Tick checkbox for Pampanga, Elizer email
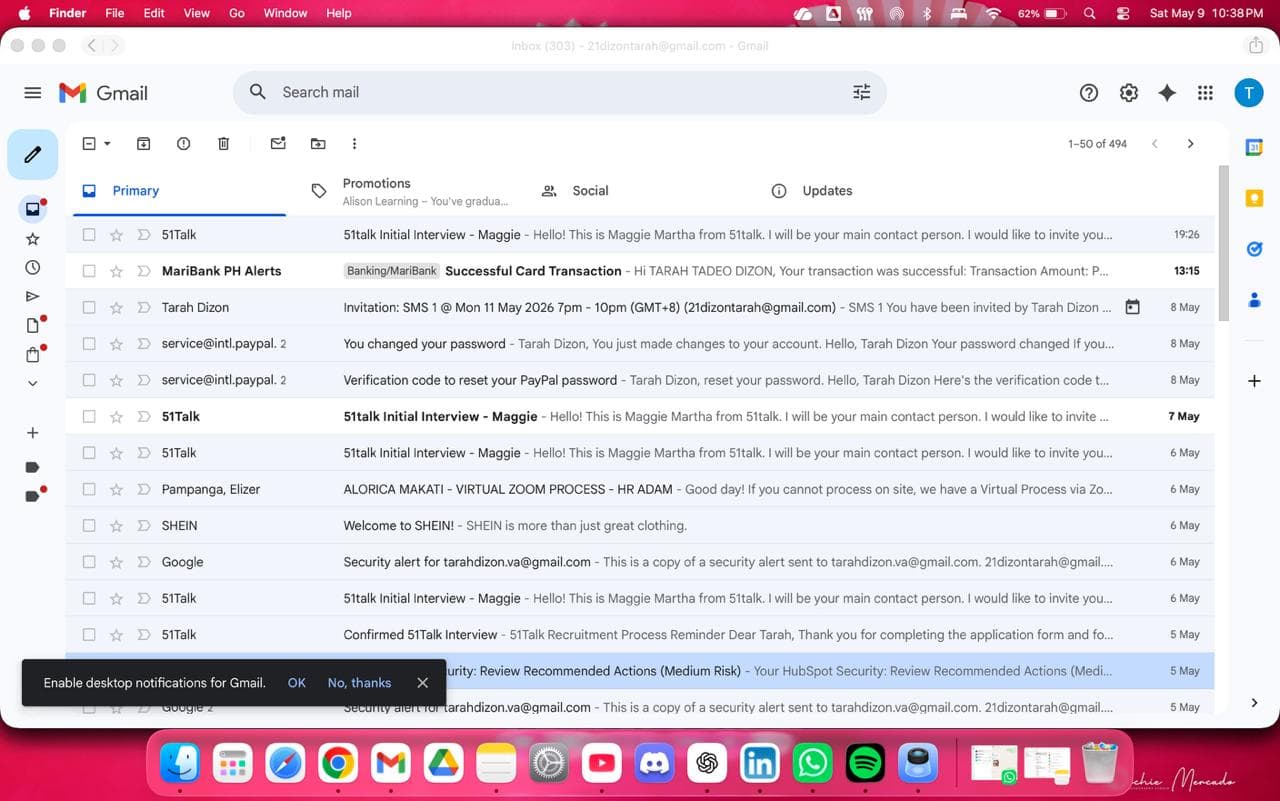 (x=89, y=489)
